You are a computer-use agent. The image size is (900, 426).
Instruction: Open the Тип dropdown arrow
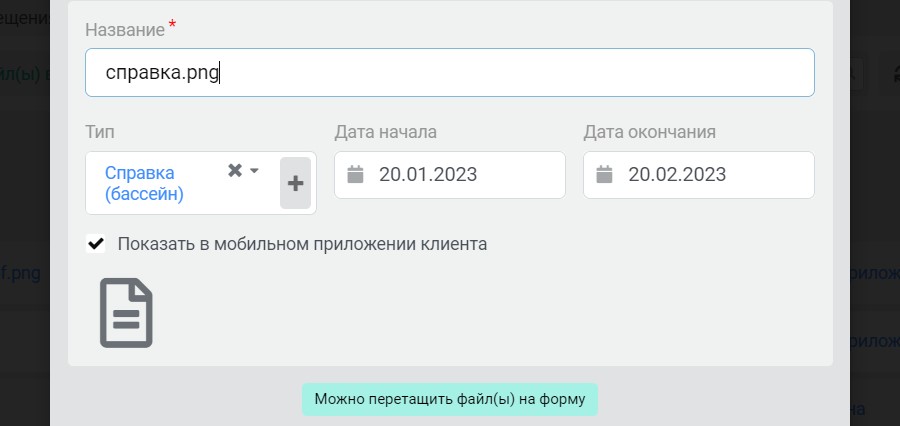(254, 171)
